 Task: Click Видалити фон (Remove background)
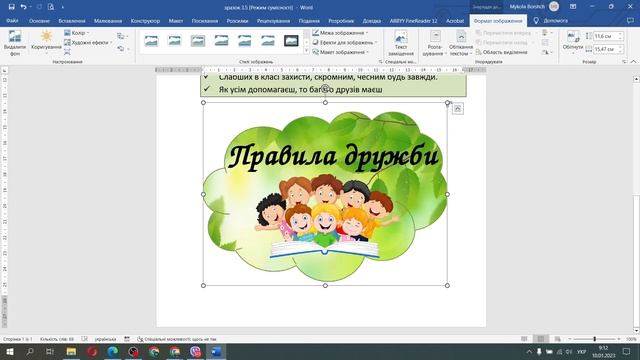tap(15, 43)
